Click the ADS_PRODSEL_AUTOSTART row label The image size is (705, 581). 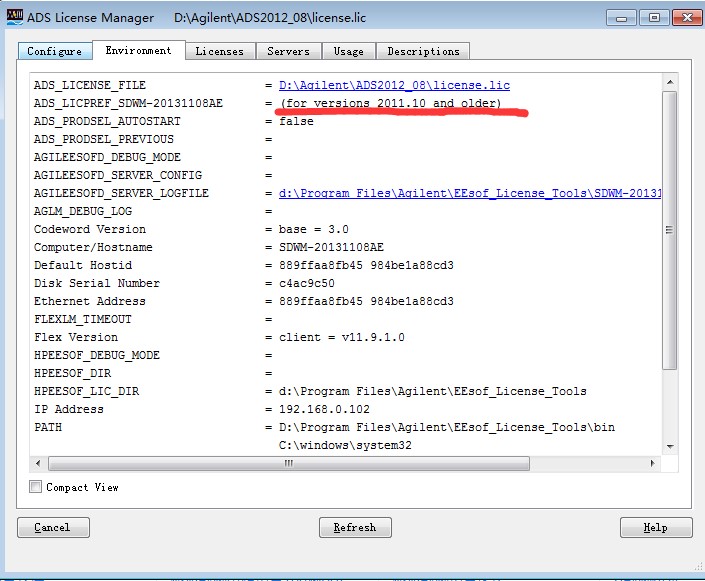pyautogui.click(x=107, y=121)
